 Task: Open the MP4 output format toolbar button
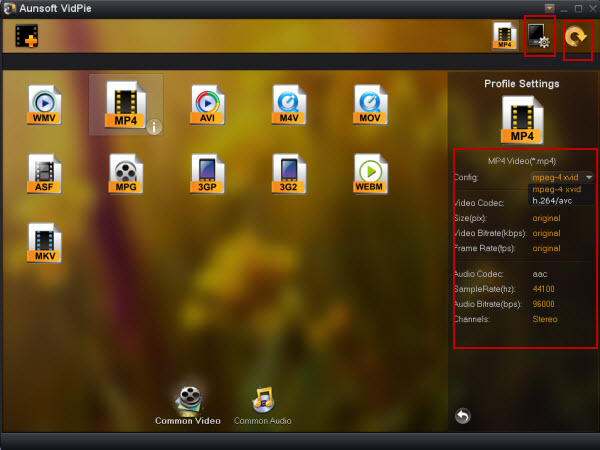pos(505,35)
